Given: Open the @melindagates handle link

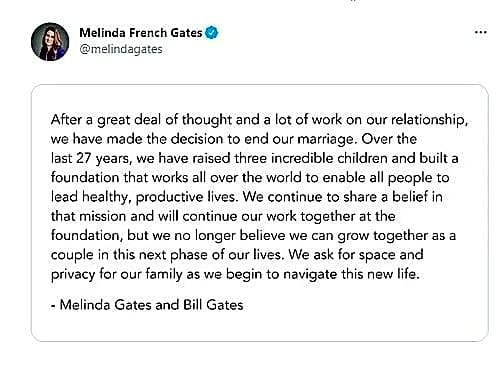Looking at the screenshot, I should click(121, 49).
